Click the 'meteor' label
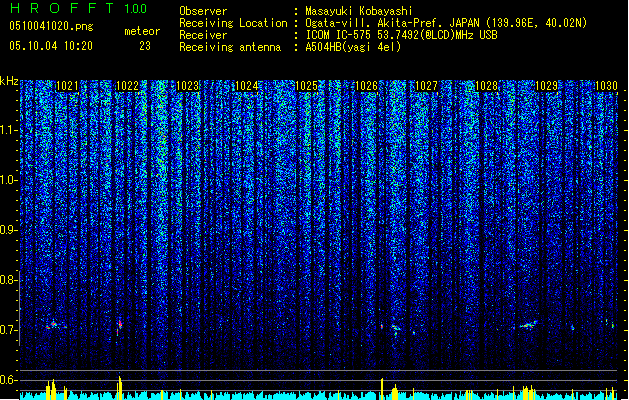The height and width of the screenshot is (400, 629). [142, 31]
